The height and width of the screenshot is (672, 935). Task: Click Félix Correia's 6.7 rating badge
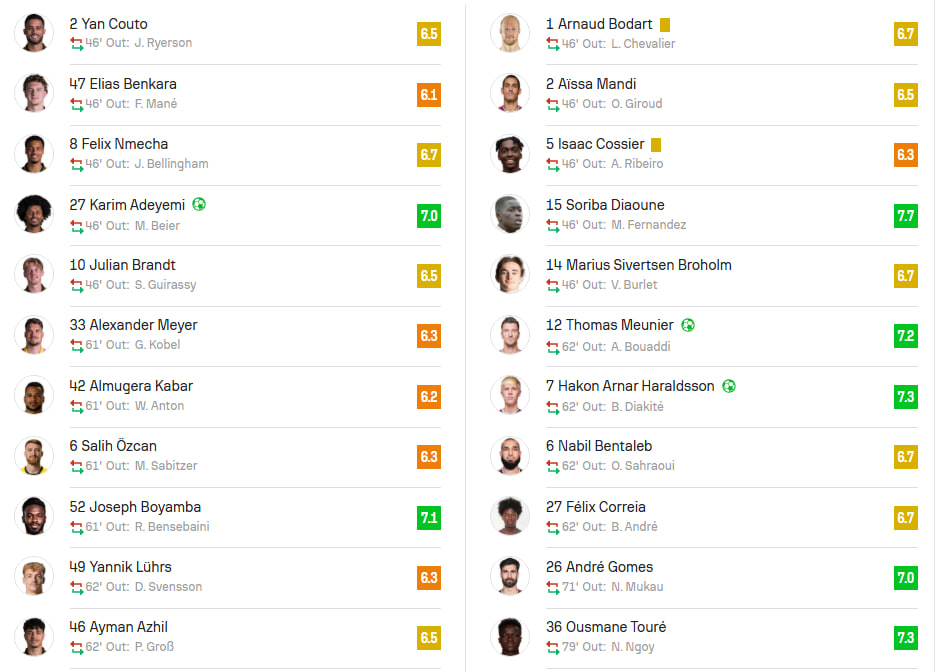pos(905,517)
